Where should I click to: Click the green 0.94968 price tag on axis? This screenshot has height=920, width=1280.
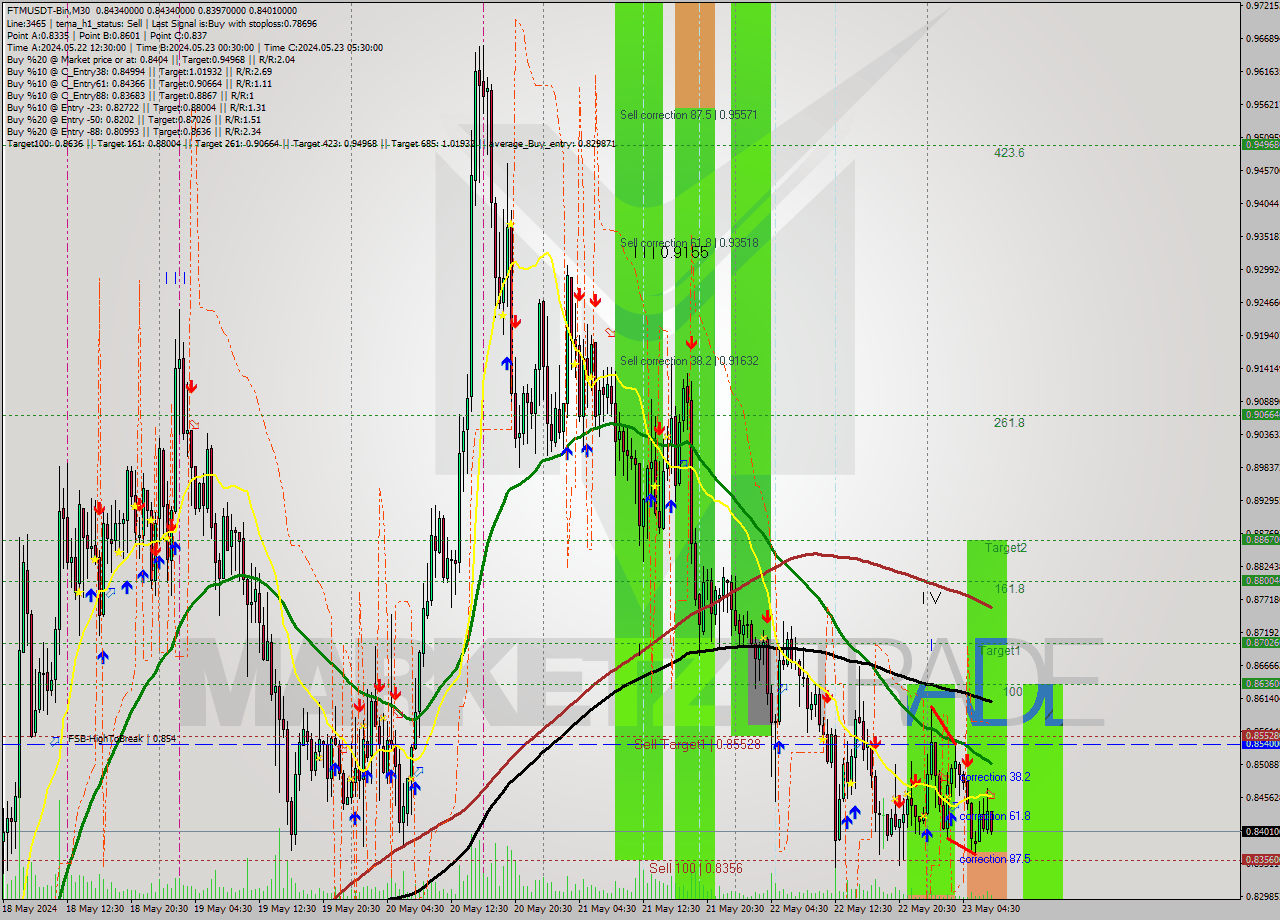tap(1260, 144)
